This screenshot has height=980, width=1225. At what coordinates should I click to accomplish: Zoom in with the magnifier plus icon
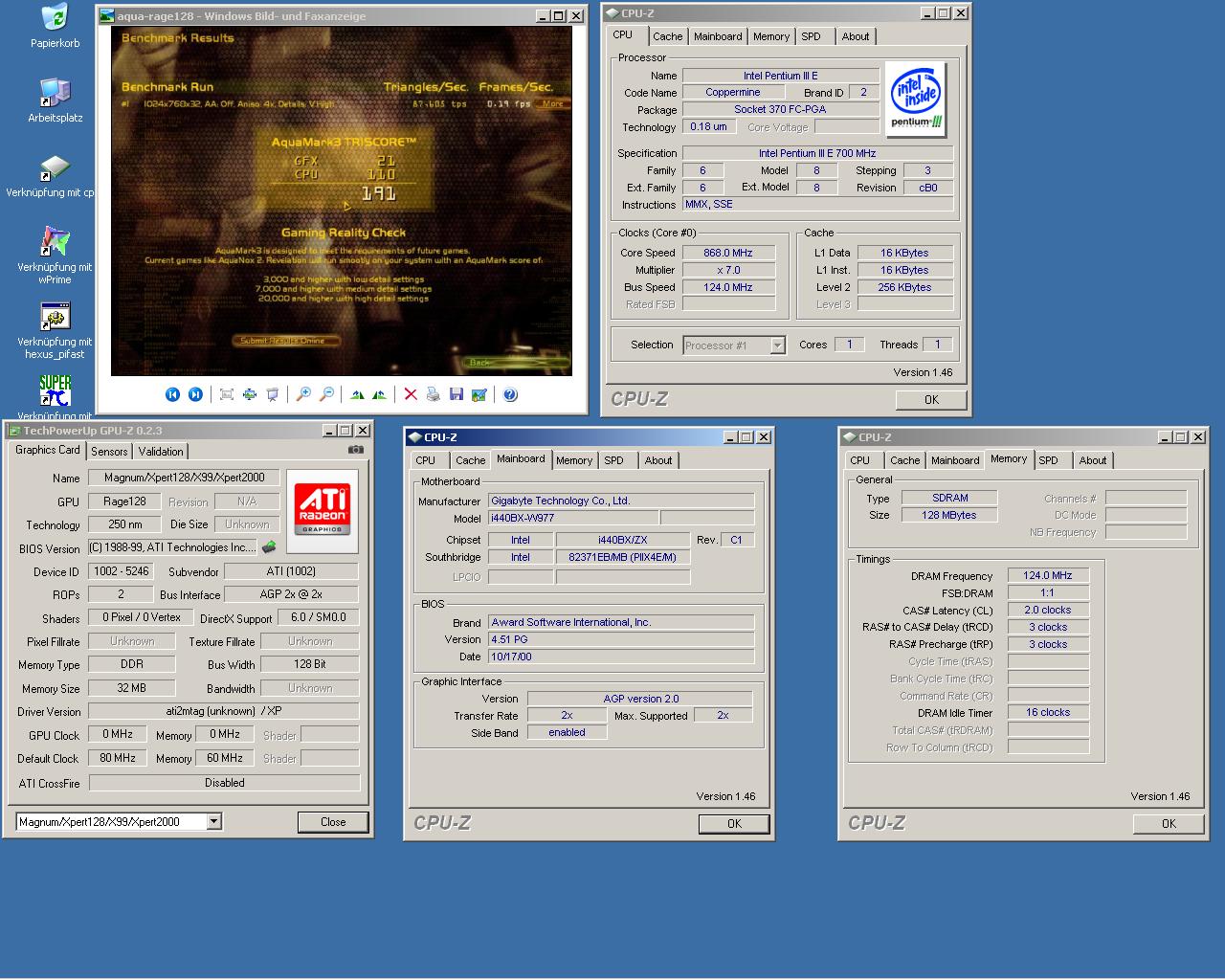303,394
